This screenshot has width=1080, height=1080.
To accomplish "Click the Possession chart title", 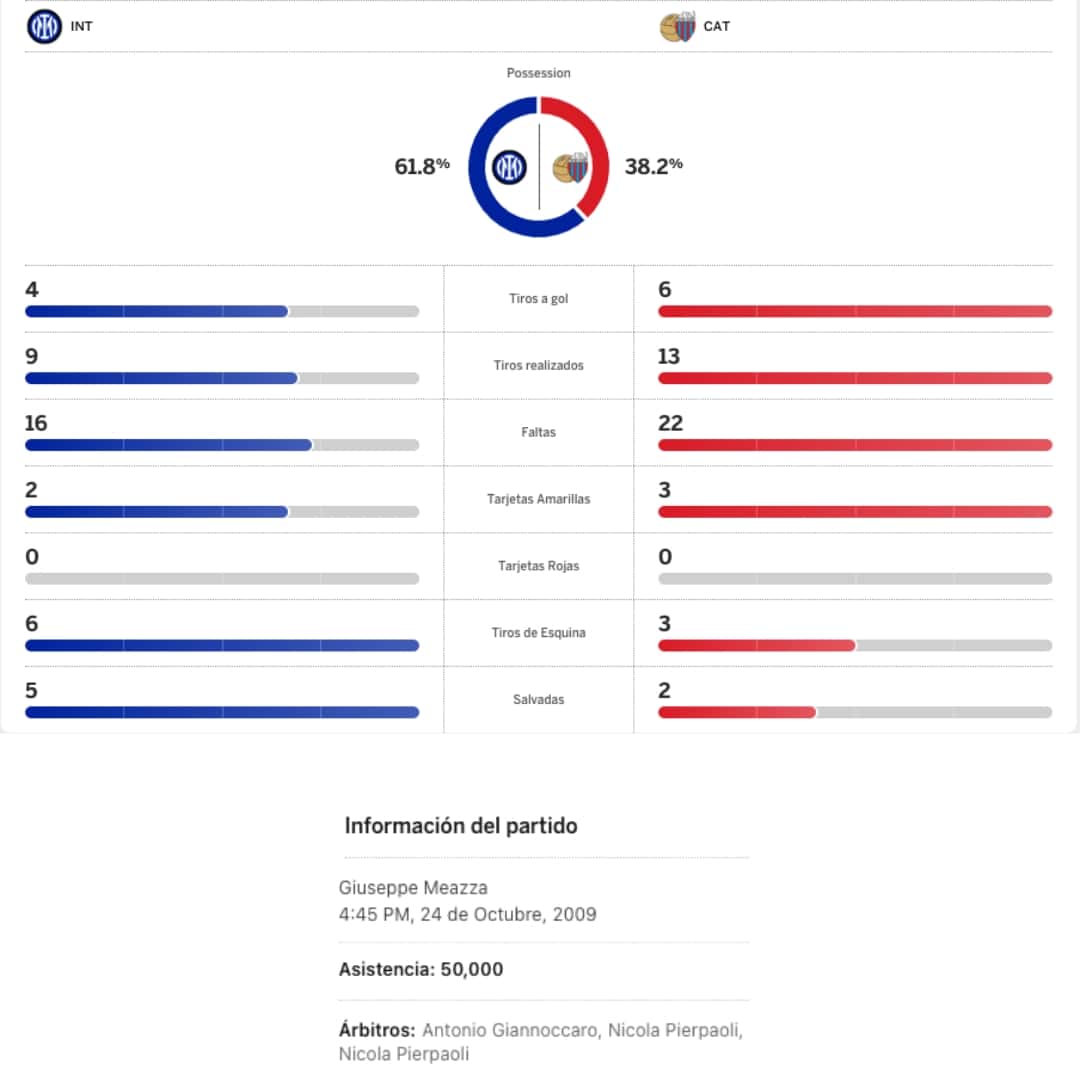I will (538, 73).
